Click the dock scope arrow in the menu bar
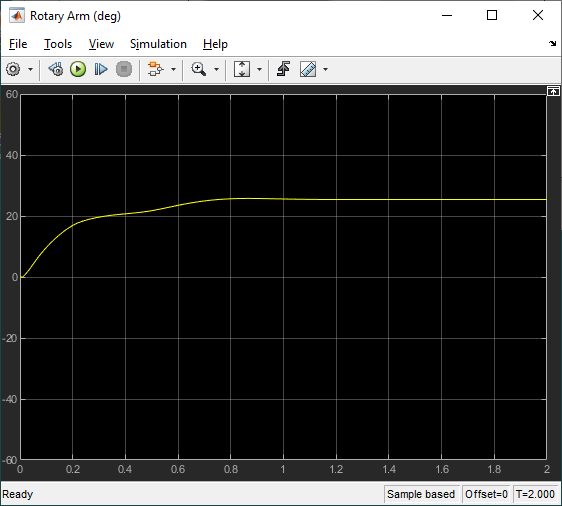 pos(552,44)
